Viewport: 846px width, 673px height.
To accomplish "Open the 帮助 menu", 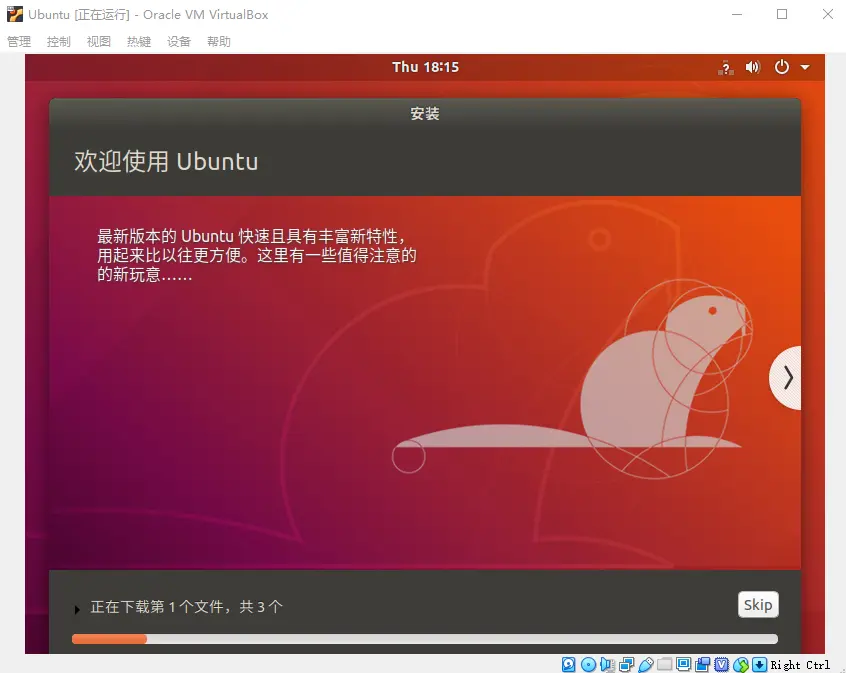I will point(219,42).
